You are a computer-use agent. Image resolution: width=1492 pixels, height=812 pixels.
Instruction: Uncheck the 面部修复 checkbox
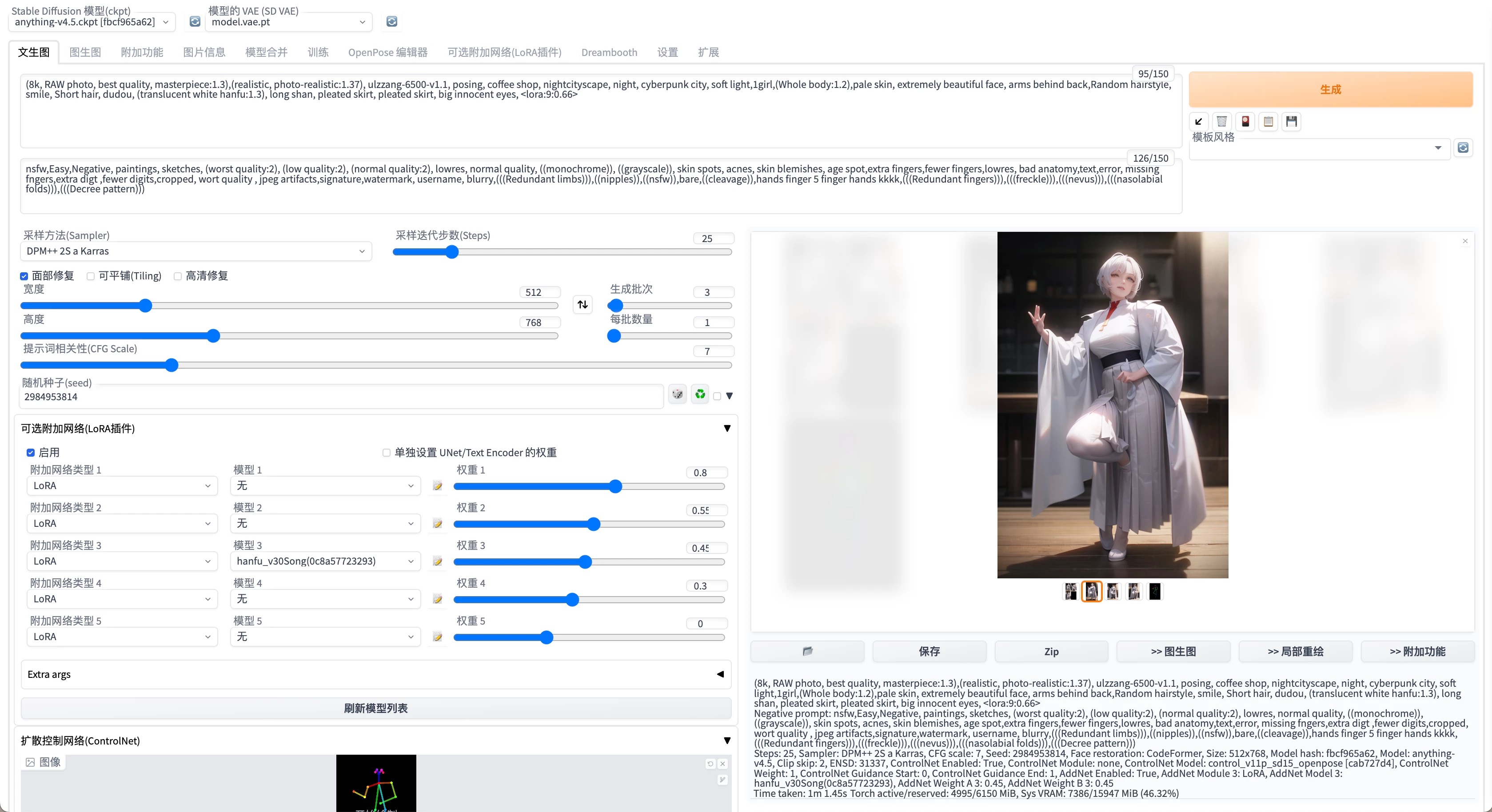click(24, 276)
